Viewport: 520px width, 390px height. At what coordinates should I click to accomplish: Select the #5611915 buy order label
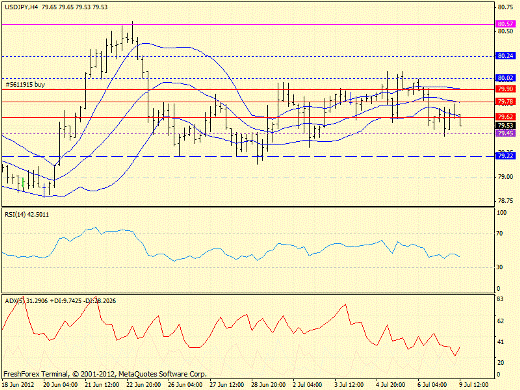[25, 85]
